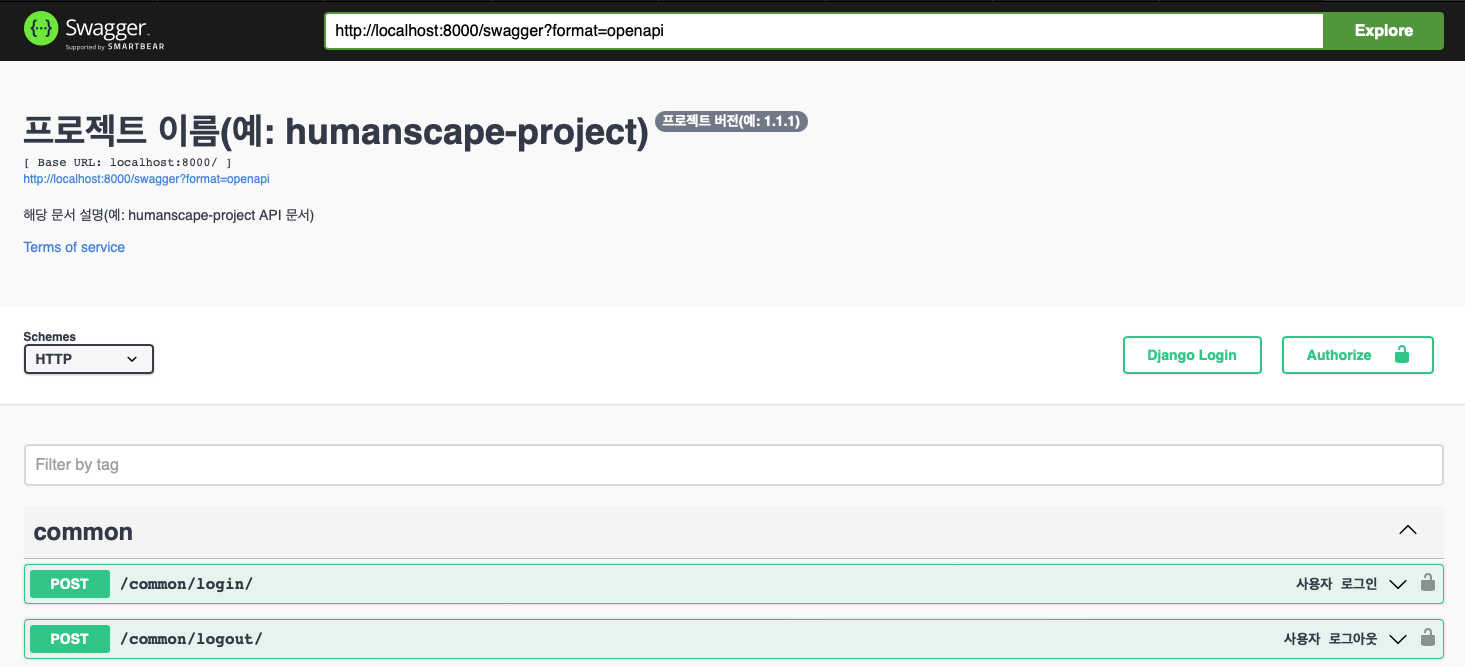The width and height of the screenshot is (1465, 667).
Task: Click POST badge for /common/logout/
Action: point(70,639)
